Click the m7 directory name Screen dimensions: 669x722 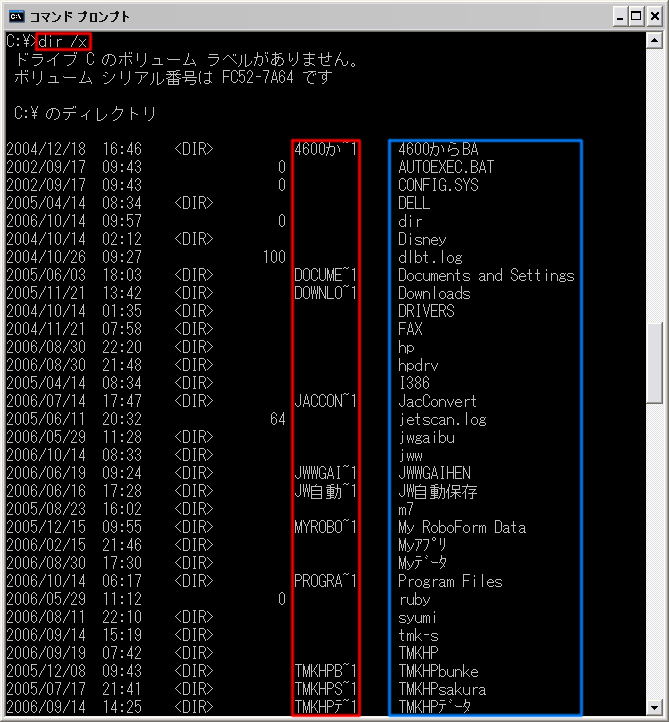tap(406, 509)
